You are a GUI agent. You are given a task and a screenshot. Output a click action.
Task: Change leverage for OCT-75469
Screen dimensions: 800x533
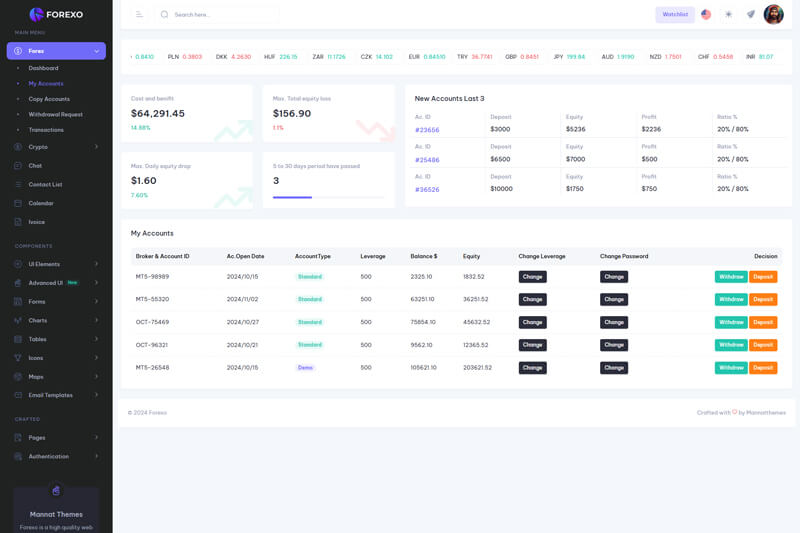533,322
